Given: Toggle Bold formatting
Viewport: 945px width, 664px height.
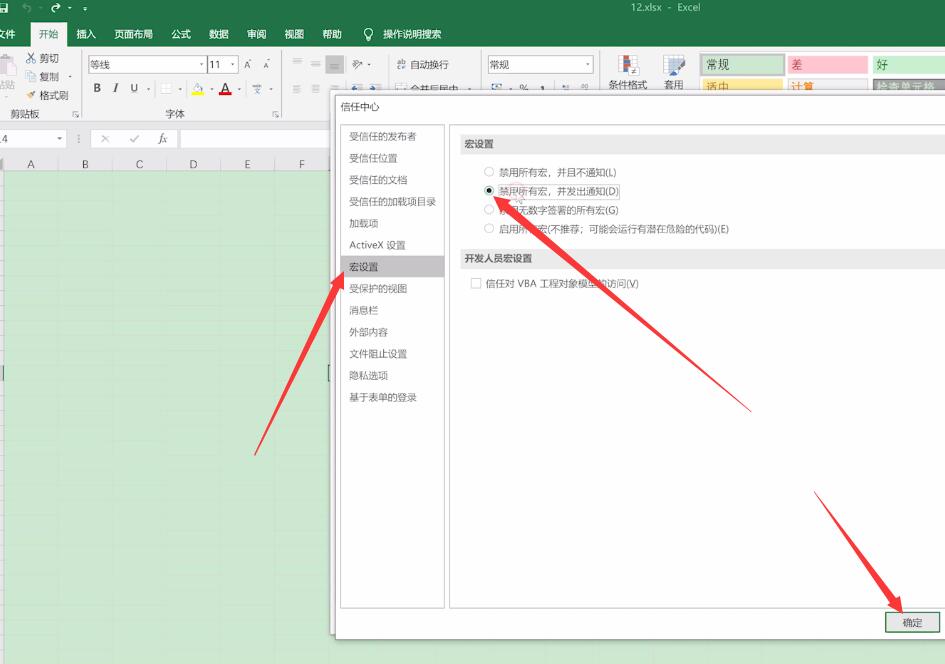Looking at the screenshot, I should (x=97, y=88).
